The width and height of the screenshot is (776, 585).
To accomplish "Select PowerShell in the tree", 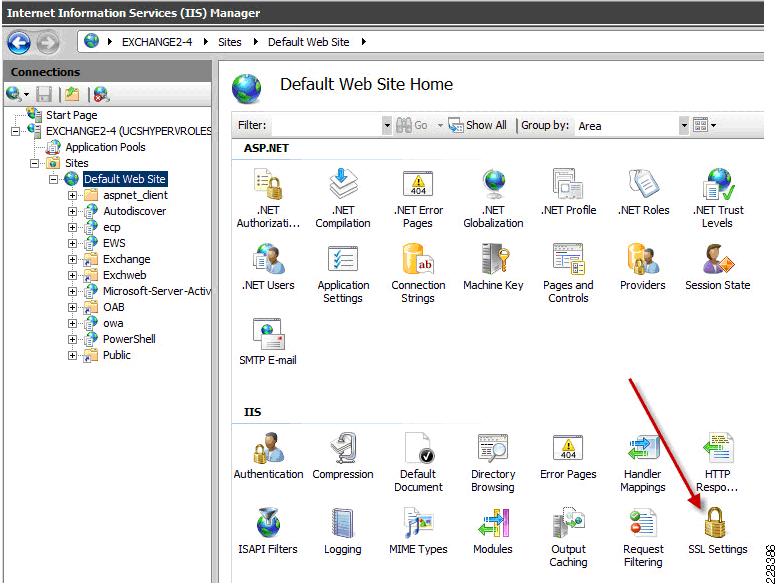I will pos(129,339).
